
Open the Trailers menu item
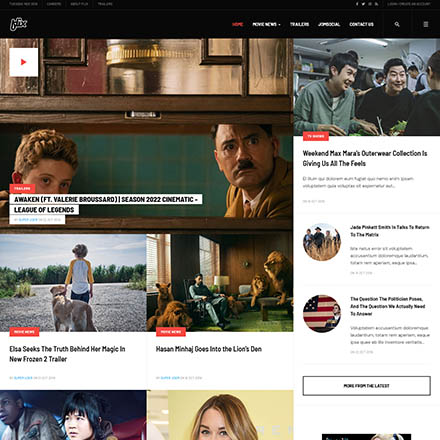coord(299,24)
